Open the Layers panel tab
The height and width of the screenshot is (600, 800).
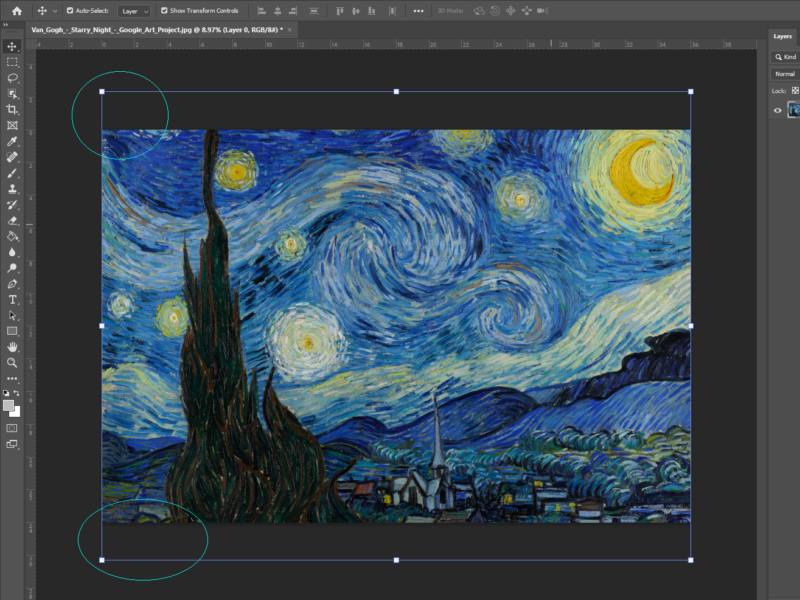click(x=782, y=36)
